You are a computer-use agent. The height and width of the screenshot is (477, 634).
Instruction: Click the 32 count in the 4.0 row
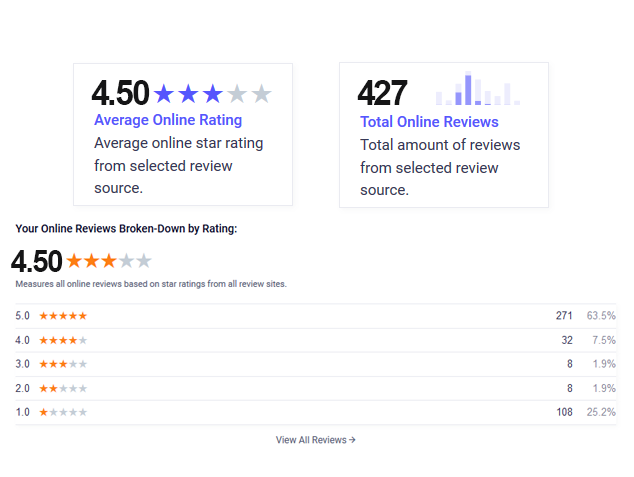tap(567, 340)
